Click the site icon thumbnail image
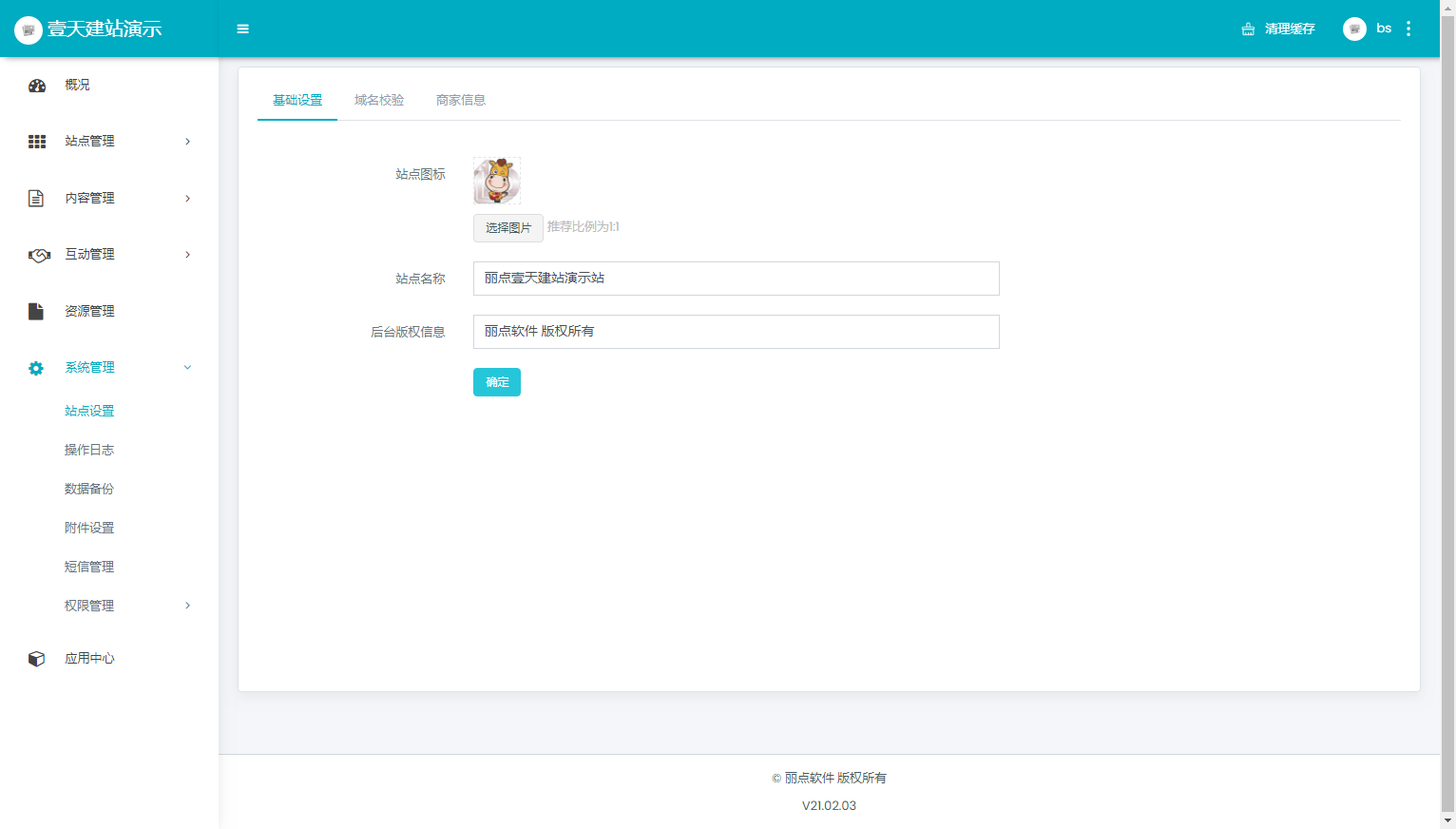1456x829 pixels. pos(497,181)
